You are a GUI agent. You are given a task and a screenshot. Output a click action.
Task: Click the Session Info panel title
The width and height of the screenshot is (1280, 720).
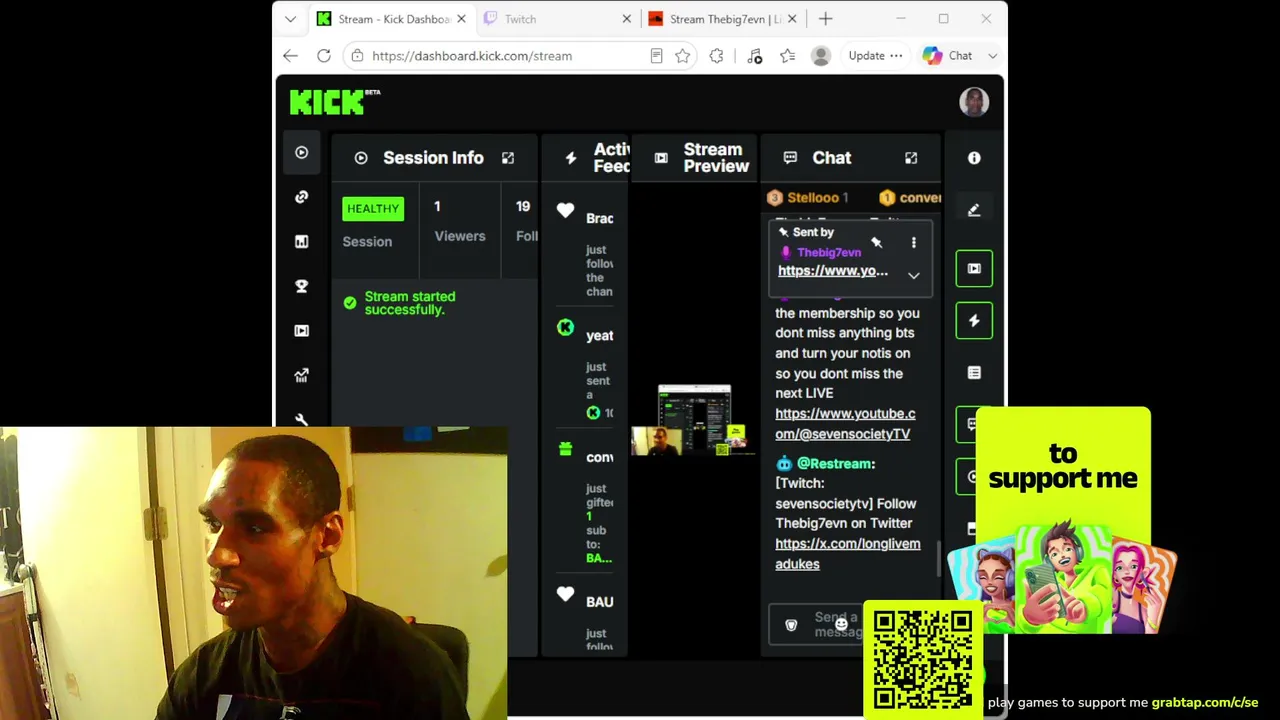click(433, 158)
